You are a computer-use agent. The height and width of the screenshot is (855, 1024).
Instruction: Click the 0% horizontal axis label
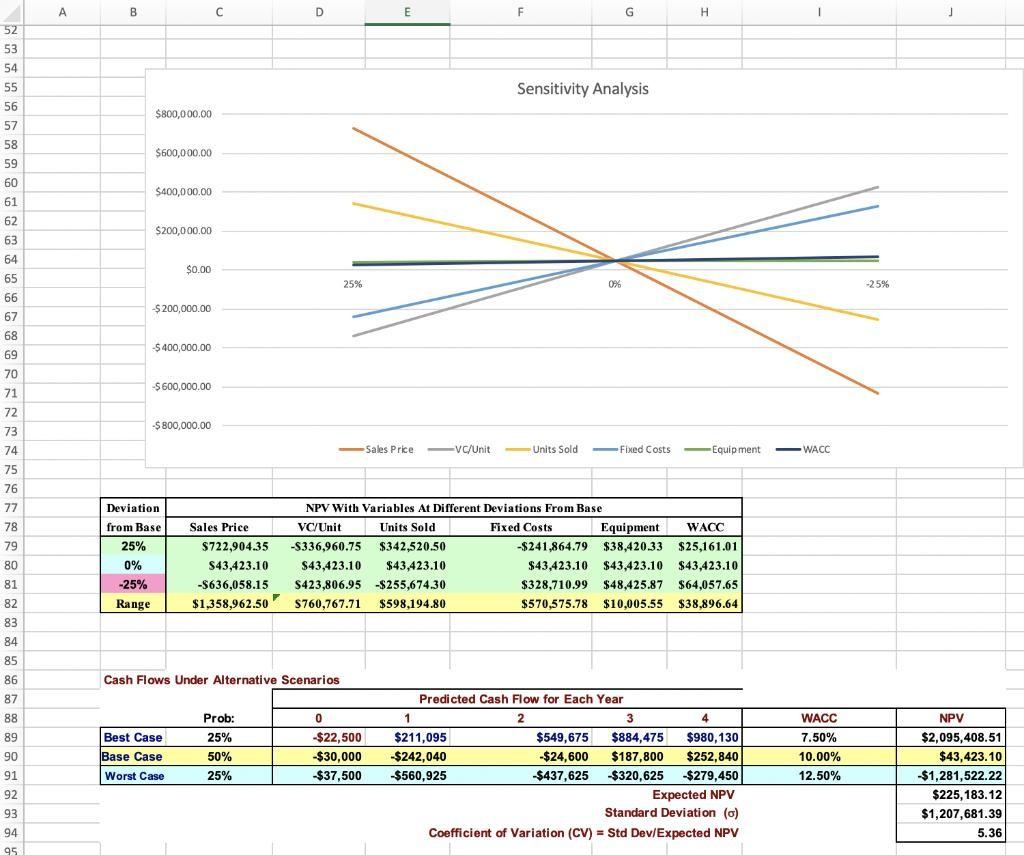click(x=614, y=284)
